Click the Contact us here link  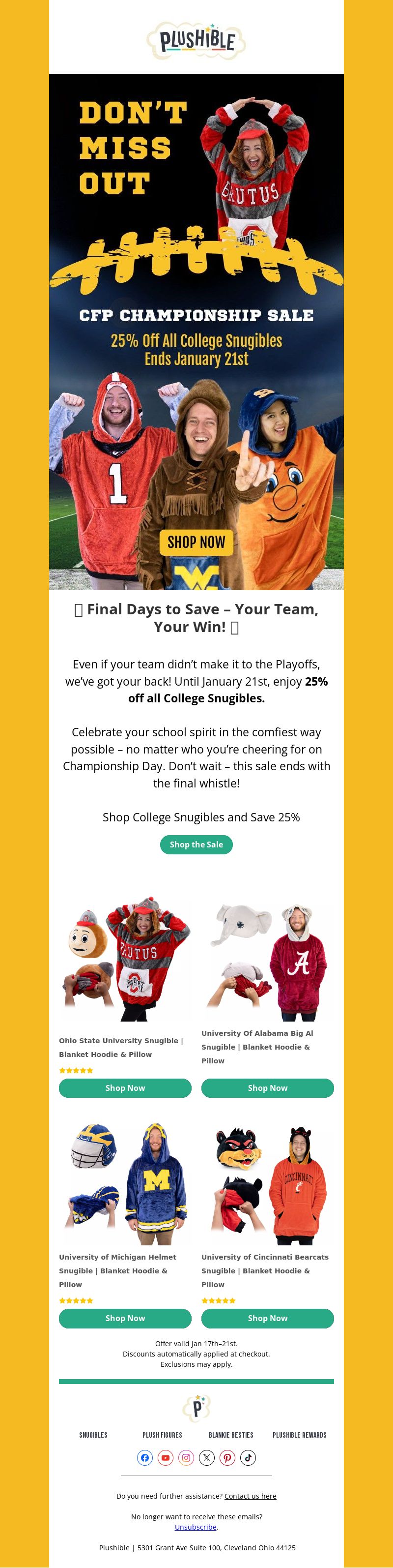[251, 1496]
